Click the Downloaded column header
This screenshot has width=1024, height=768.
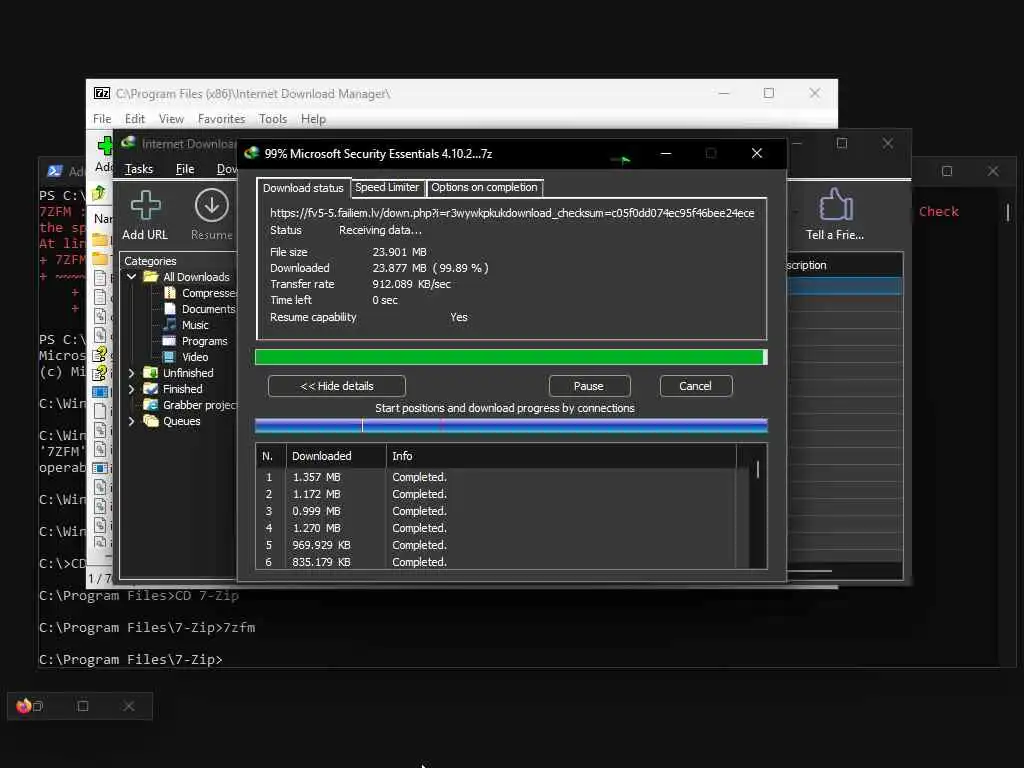pyautogui.click(x=336, y=456)
